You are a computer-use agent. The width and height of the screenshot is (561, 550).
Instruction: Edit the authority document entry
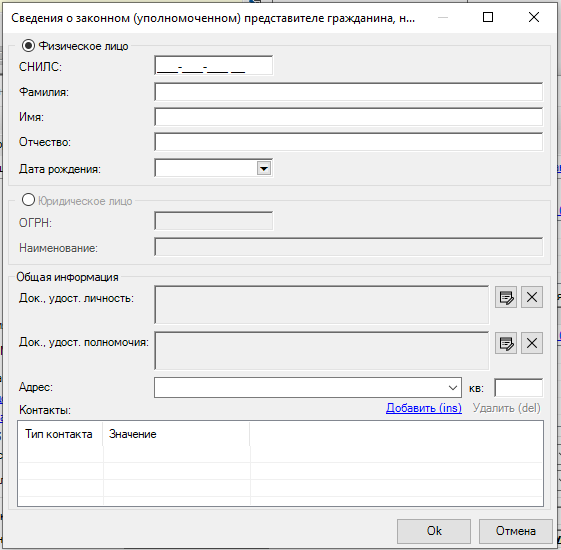tap(506, 343)
